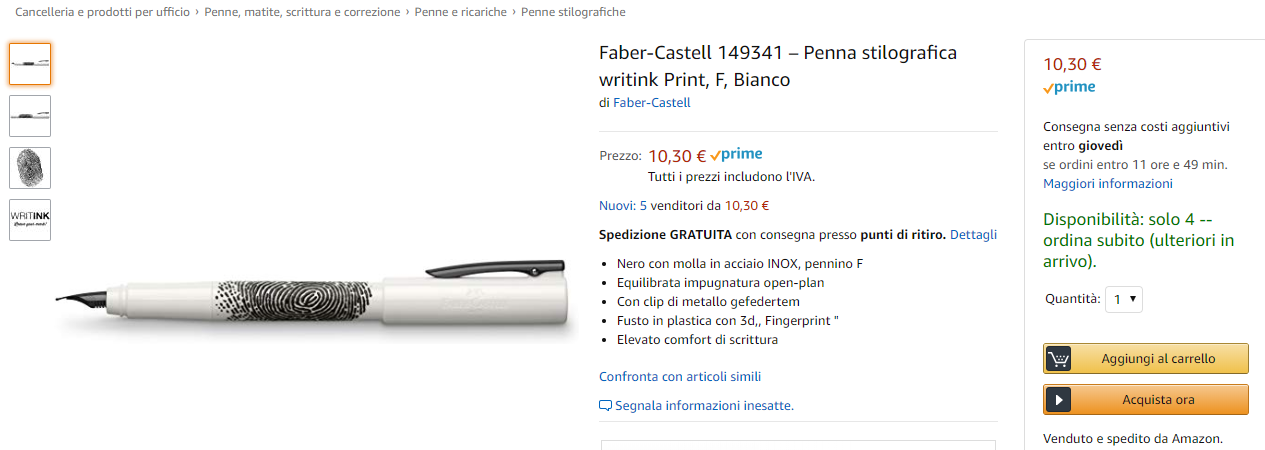Click the Maggiori informazioni link

point(1107,183)
